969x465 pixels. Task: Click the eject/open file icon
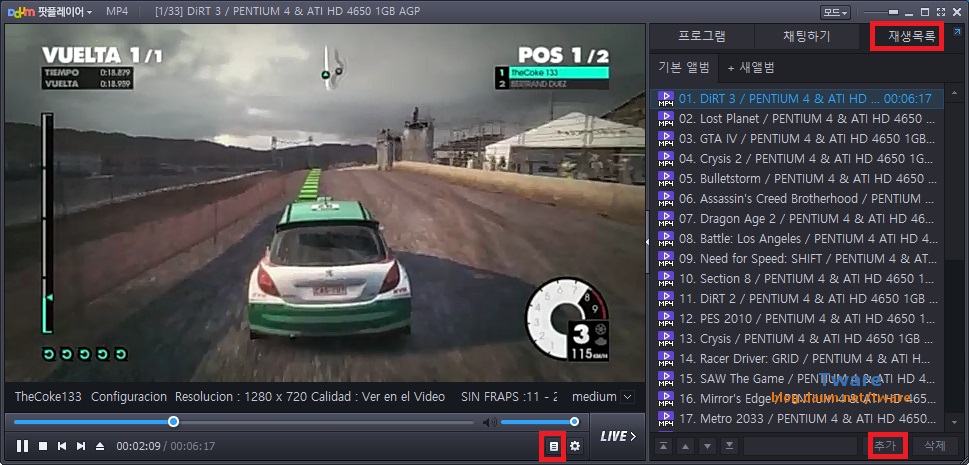pos(99,446)
